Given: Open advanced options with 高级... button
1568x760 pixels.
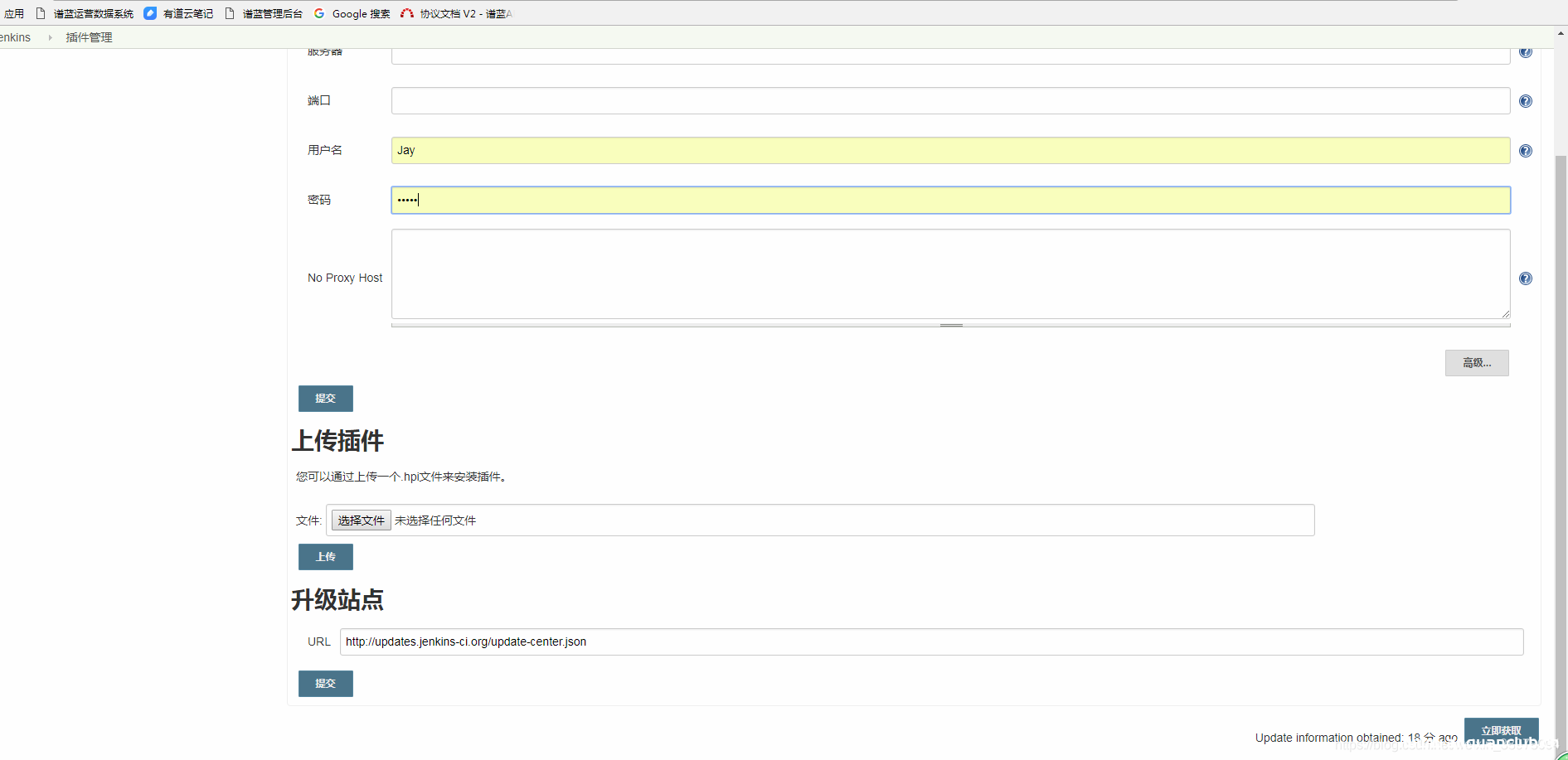Looking at the screenshot, I should (x=1477, y=363).
